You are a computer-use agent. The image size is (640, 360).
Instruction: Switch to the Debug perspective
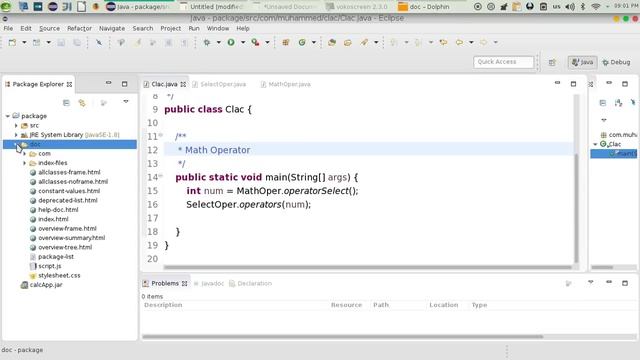tap(616, 62)
